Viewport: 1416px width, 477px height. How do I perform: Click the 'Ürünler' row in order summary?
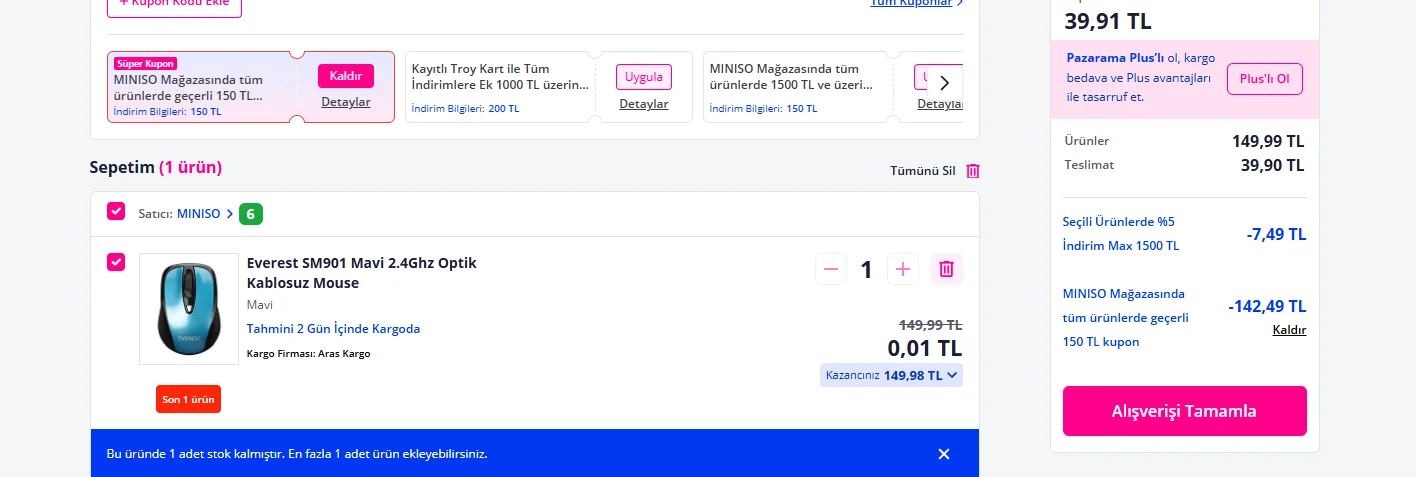tap(1185, 141)
